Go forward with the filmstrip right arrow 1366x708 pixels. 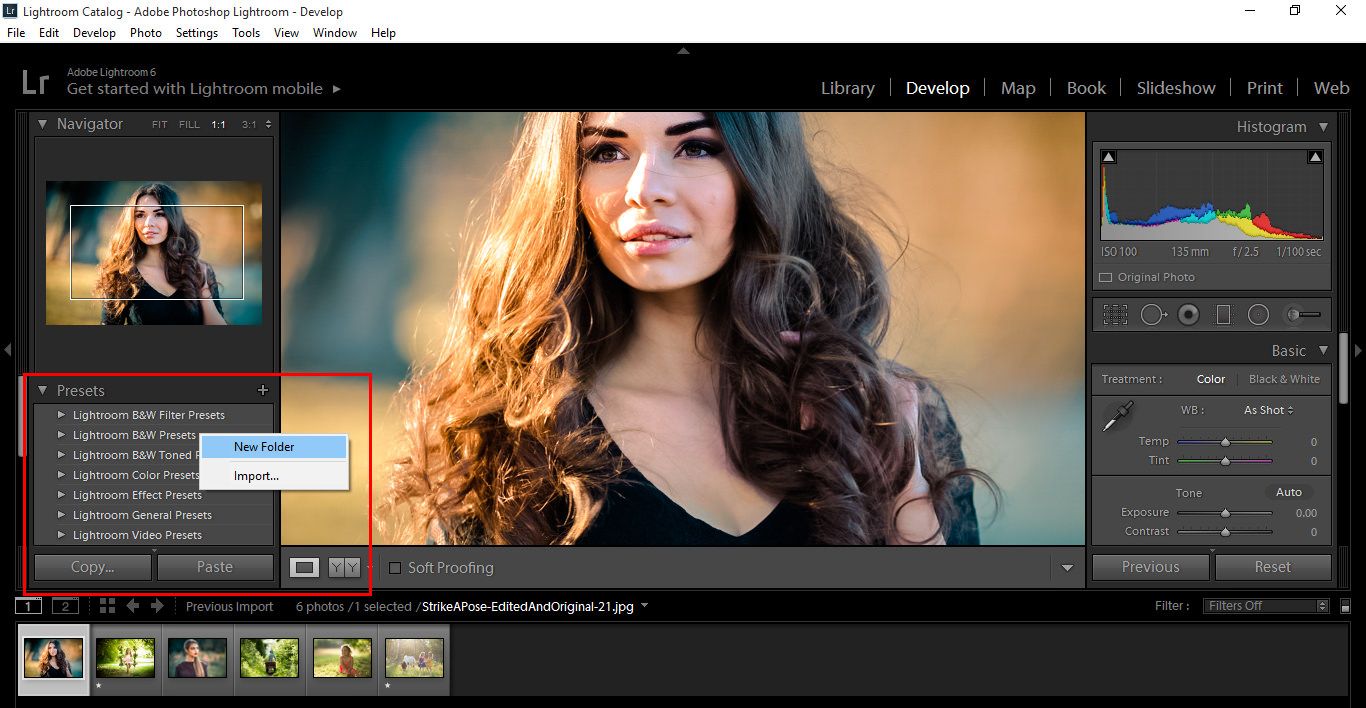click(x=157, y=606)
